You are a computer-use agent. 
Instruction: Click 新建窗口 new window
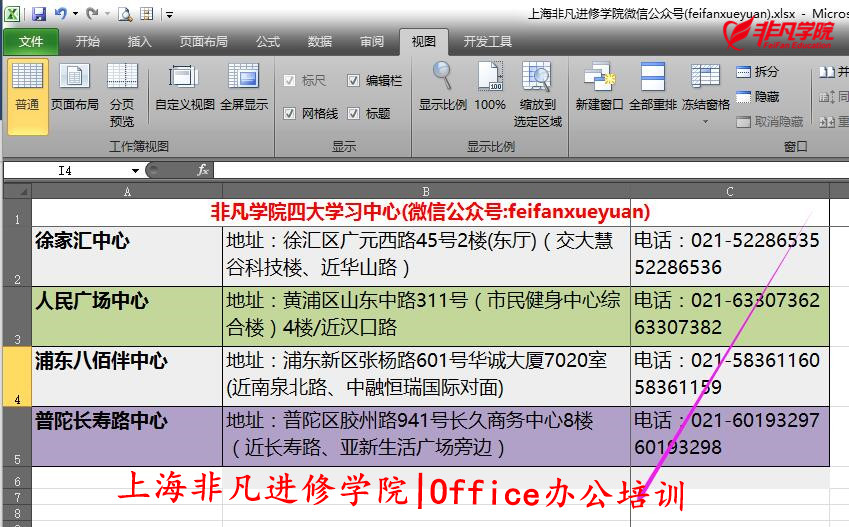(x=599, y=87)
